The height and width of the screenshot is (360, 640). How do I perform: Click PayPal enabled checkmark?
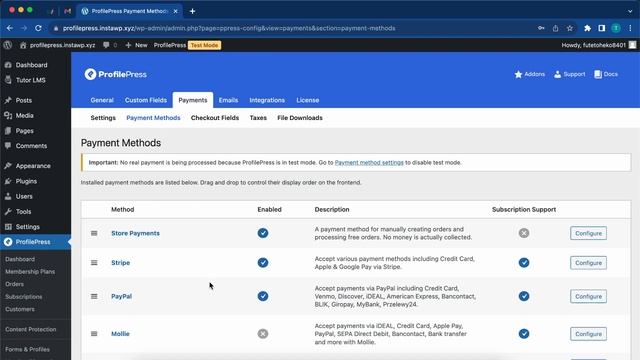tap(263, 296)
